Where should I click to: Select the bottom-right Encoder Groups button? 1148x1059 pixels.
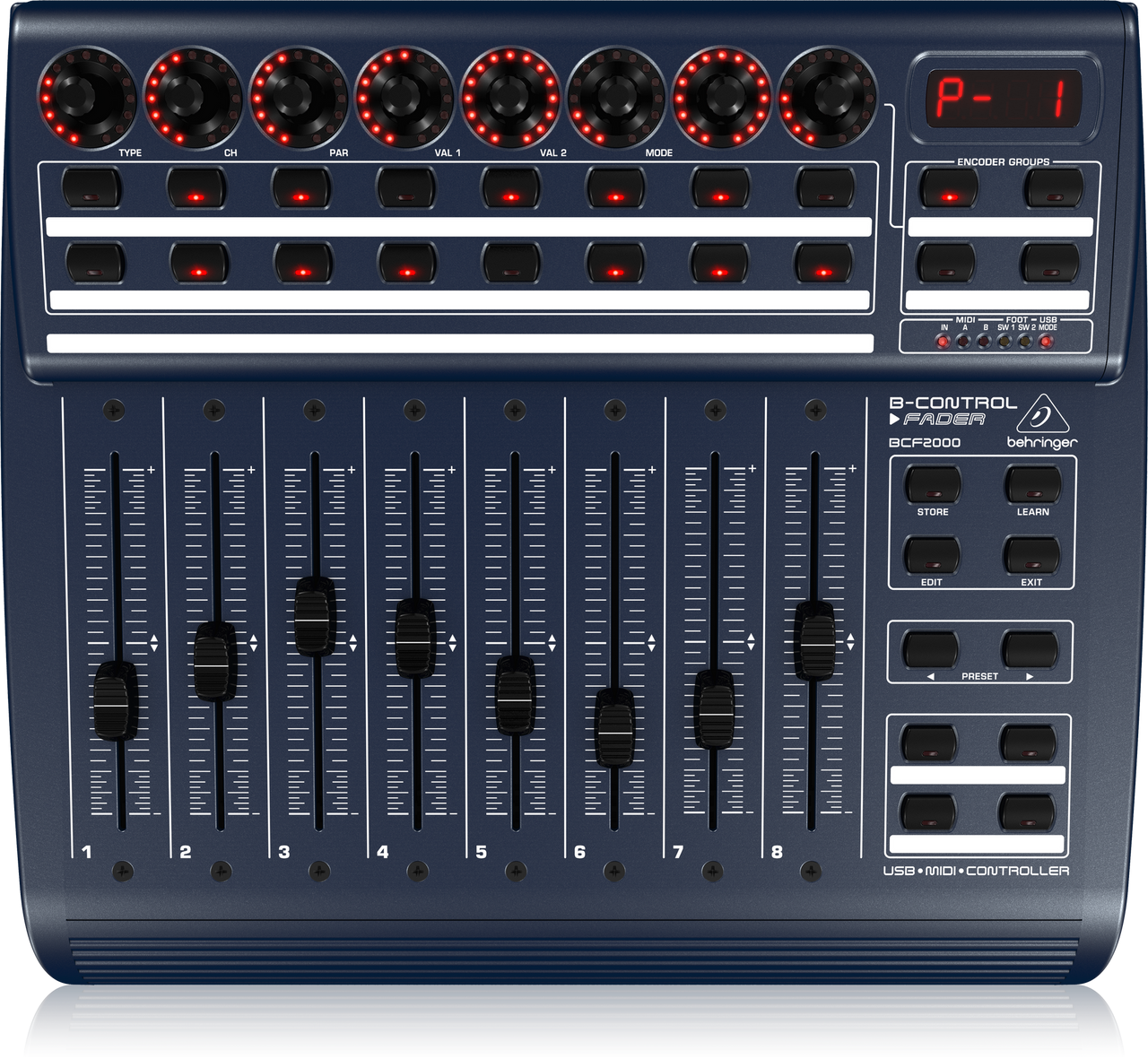click(1050, 264)
